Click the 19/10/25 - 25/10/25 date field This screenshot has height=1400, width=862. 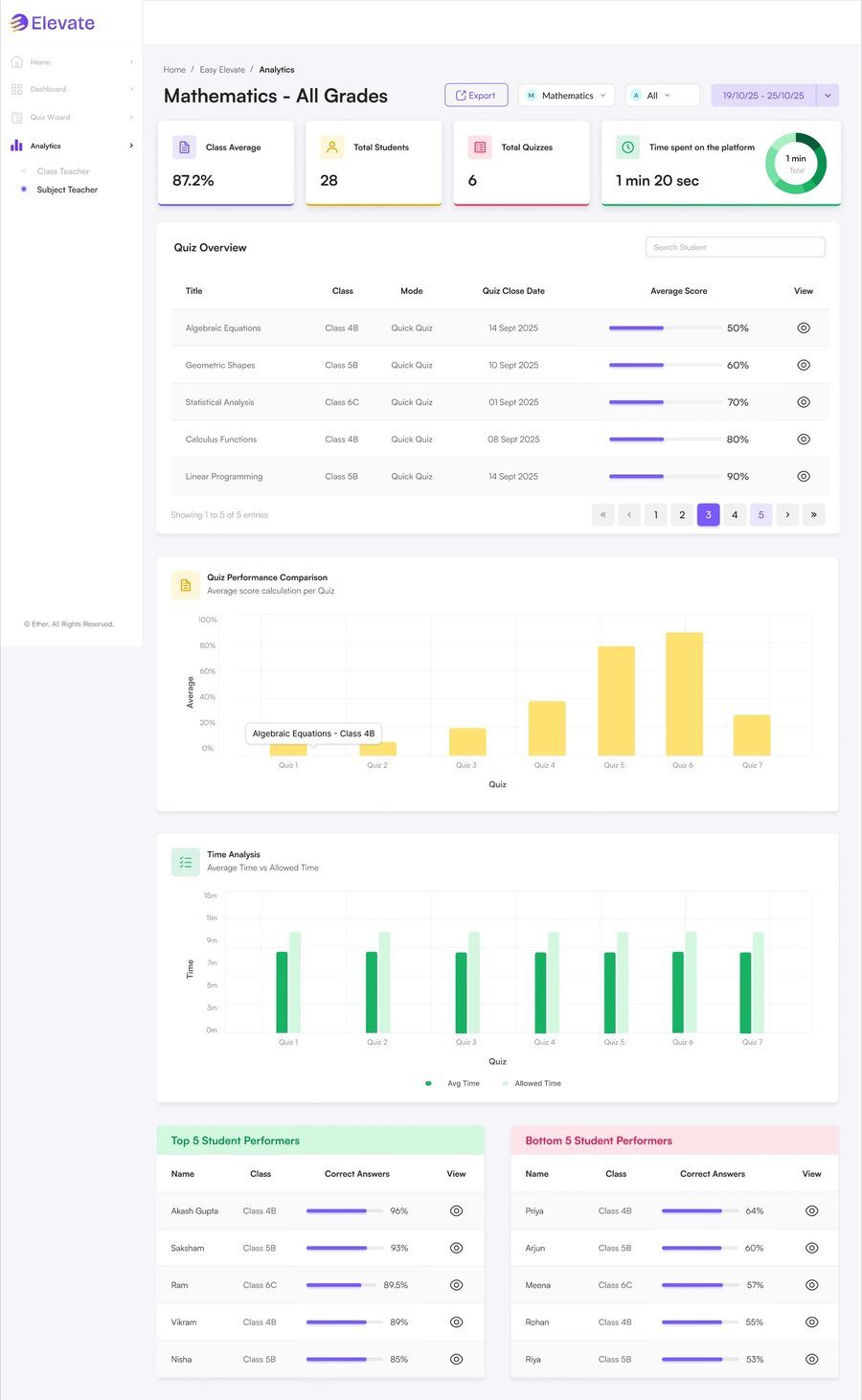(x=763, y=96)
